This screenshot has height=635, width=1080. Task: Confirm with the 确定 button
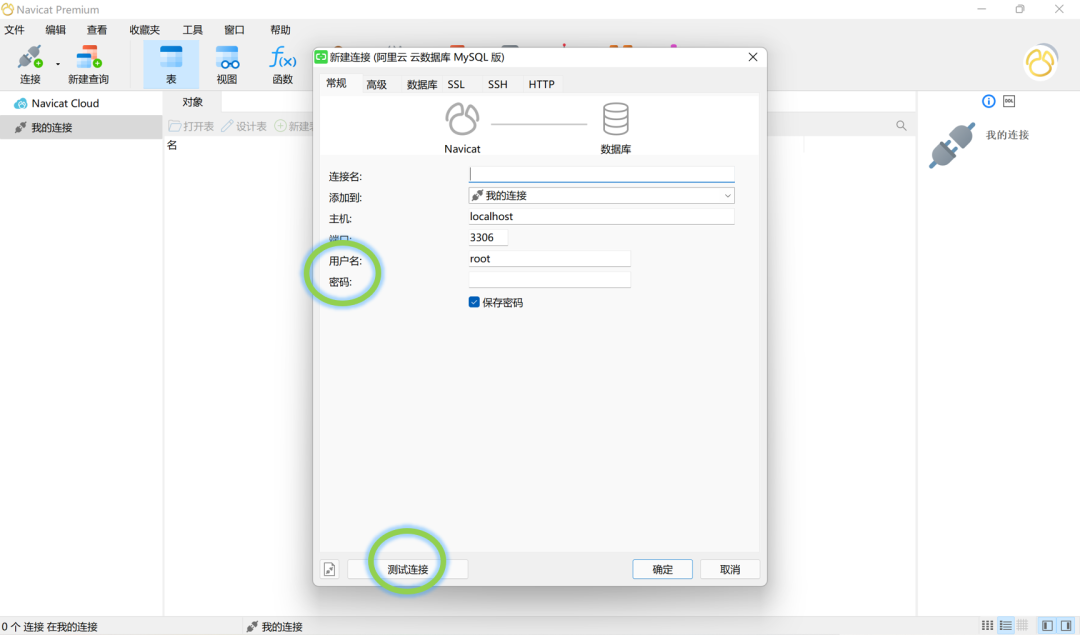663,570
